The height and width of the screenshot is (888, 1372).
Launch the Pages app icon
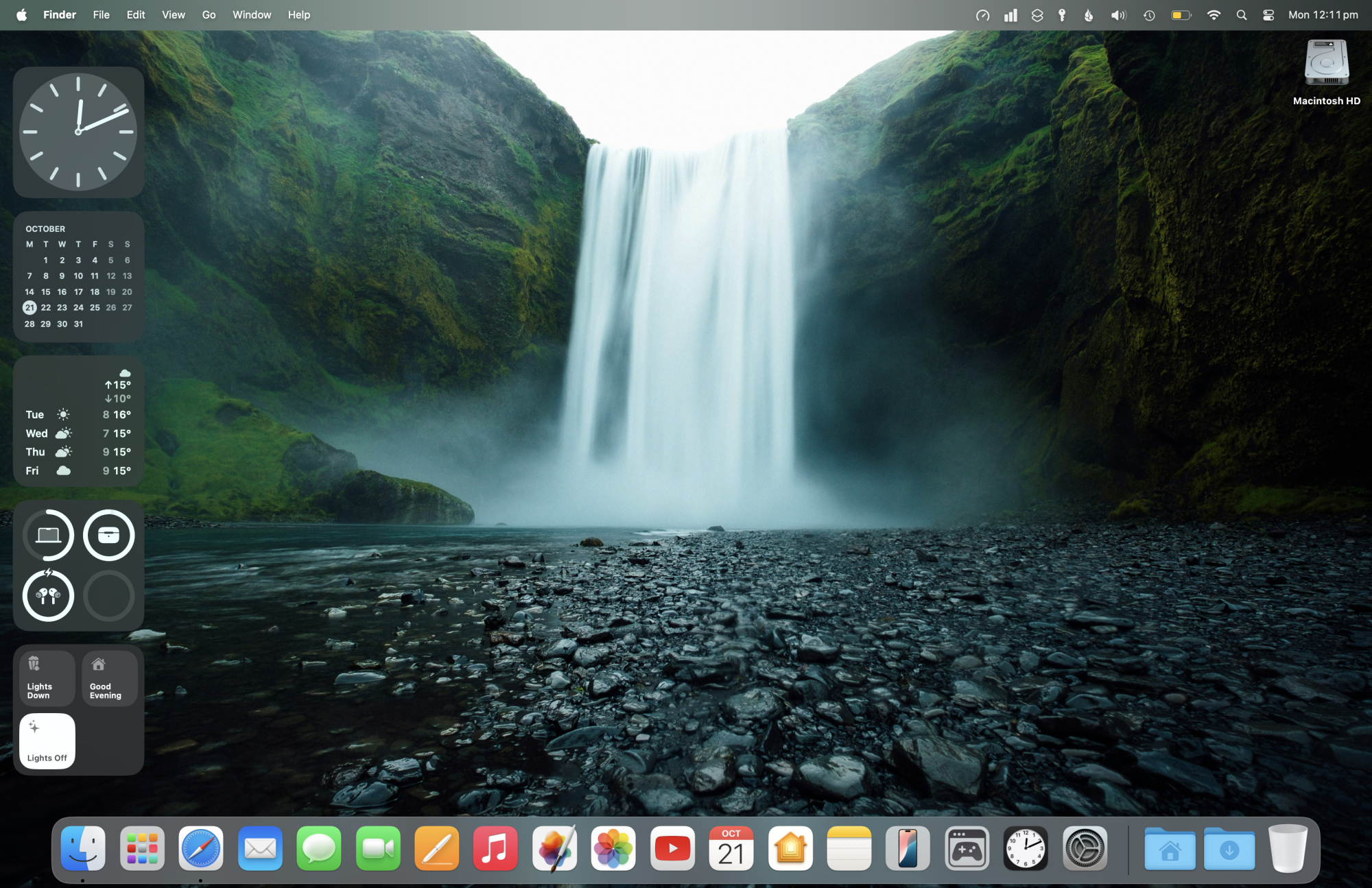437,849
